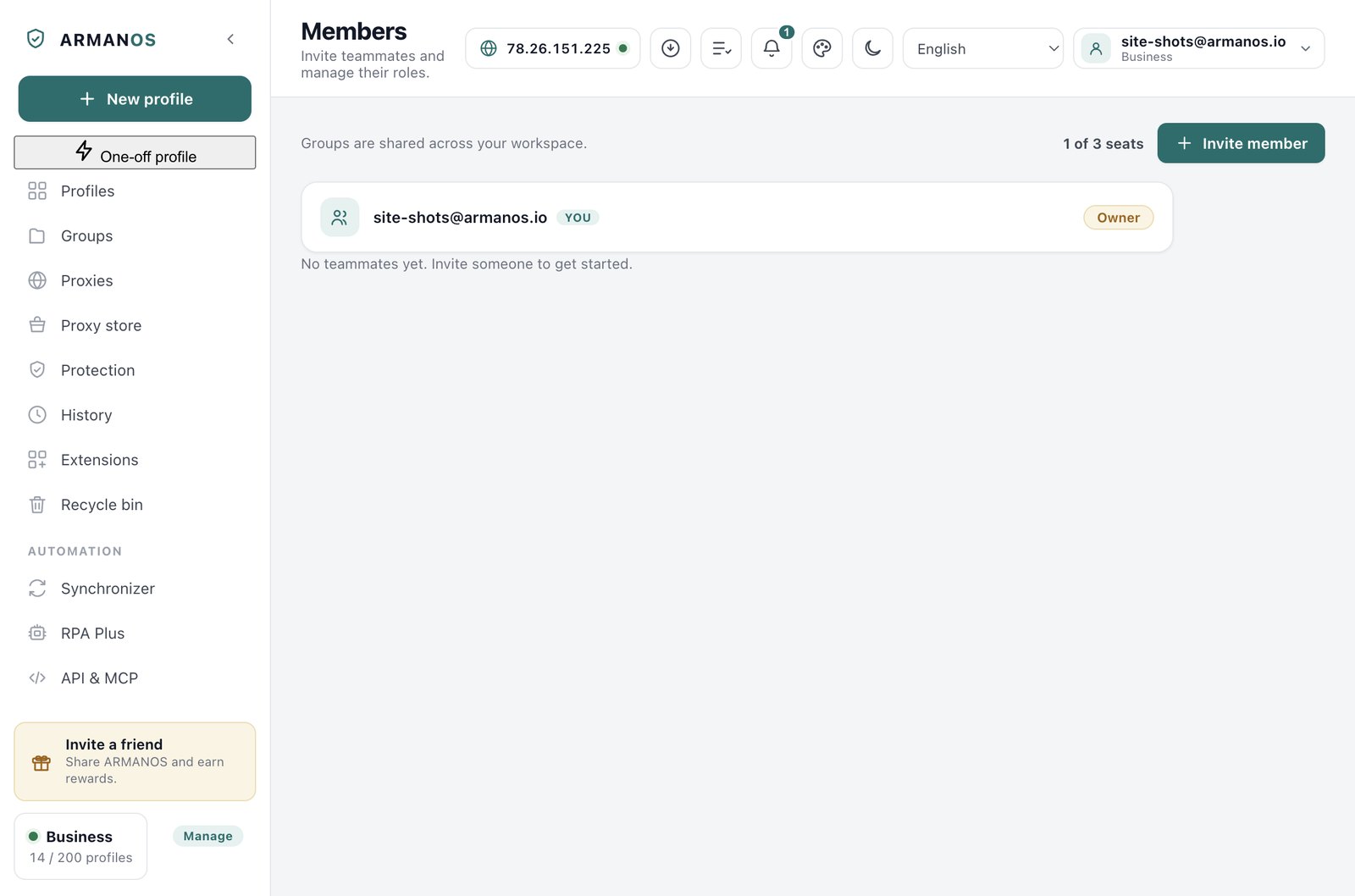The width and height of the screenshot is (1355, 896).
Task: Click the Recycle bin trash icon
Action: pos(37,506)
